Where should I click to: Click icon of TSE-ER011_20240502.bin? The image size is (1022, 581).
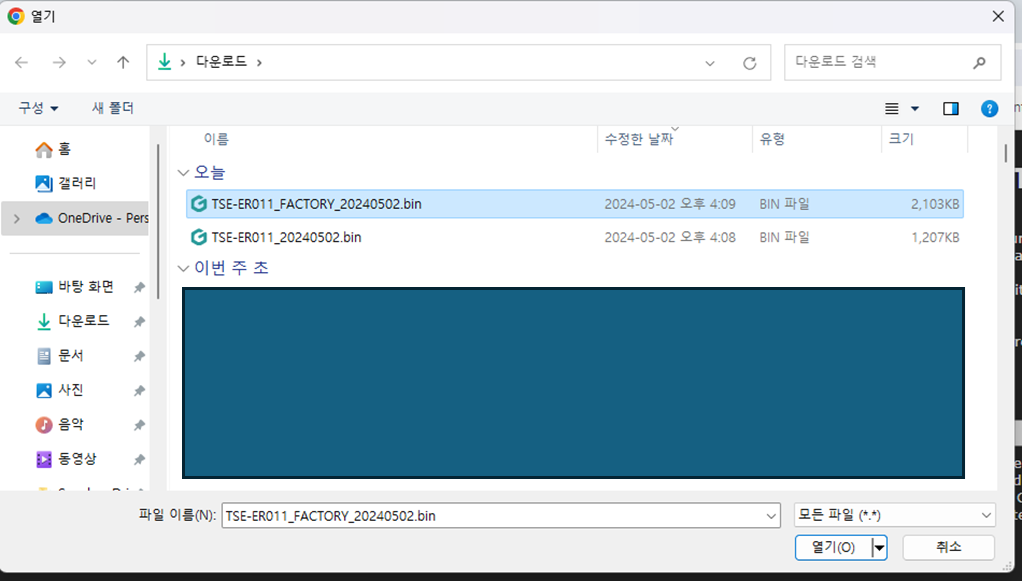pyautogui.click(x=199, y=237)
